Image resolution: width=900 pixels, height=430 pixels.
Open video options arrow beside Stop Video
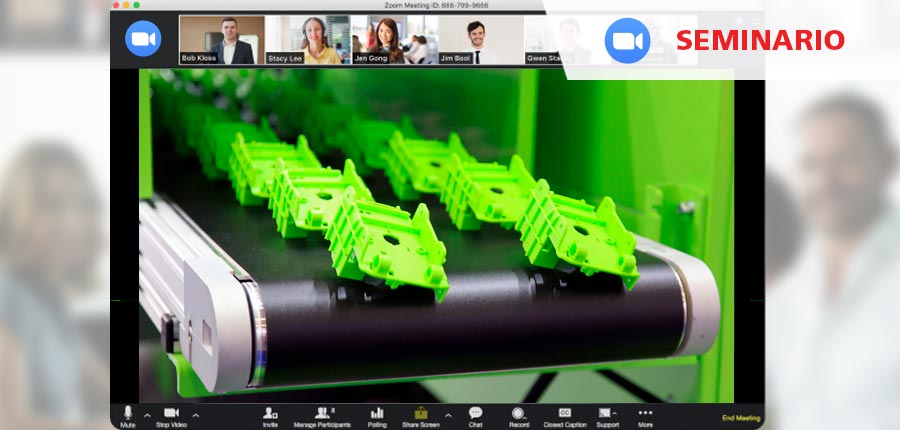195,414
